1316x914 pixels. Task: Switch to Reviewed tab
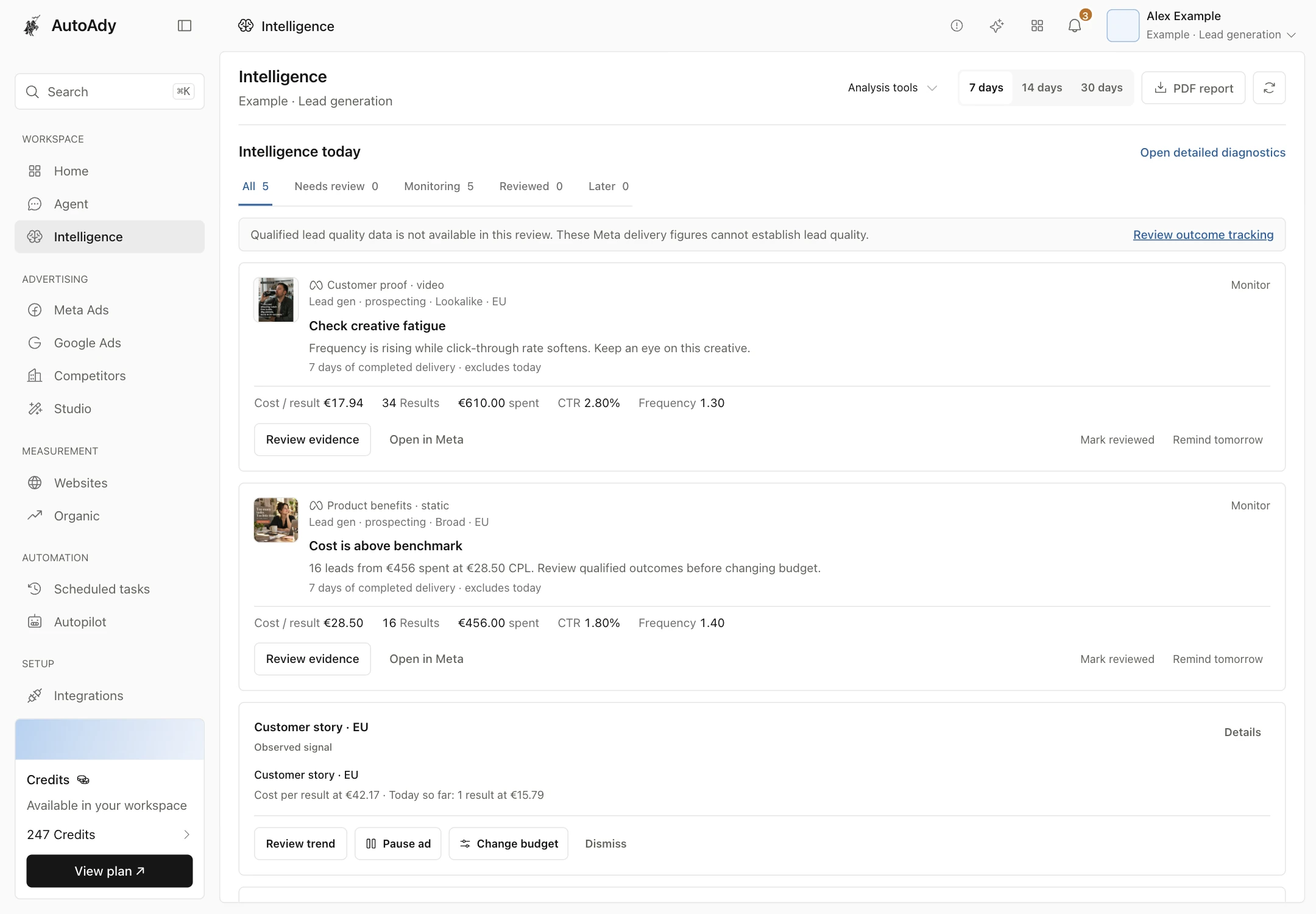(531, 186)
